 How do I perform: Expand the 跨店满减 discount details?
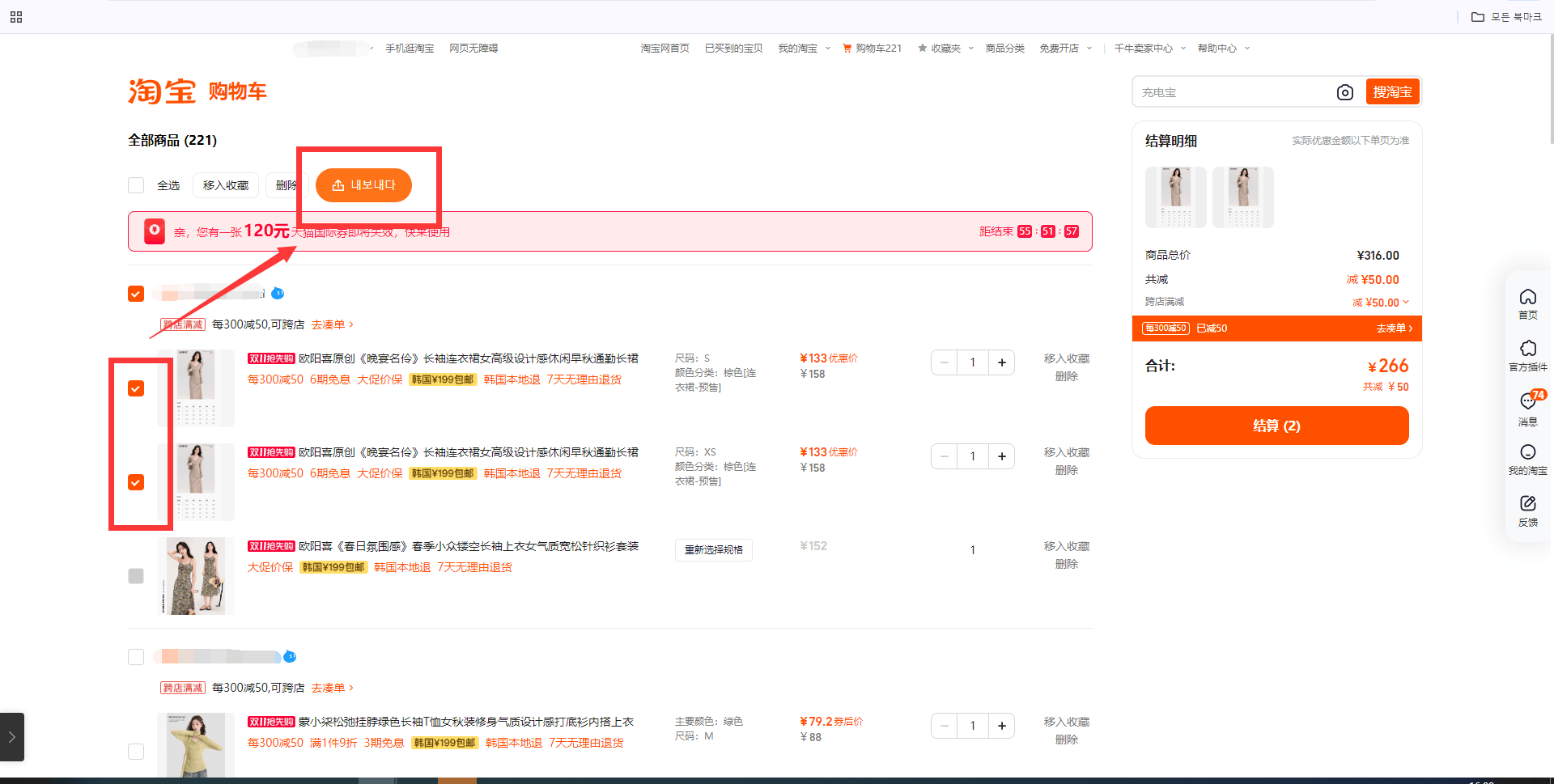tap(1406, 302)
